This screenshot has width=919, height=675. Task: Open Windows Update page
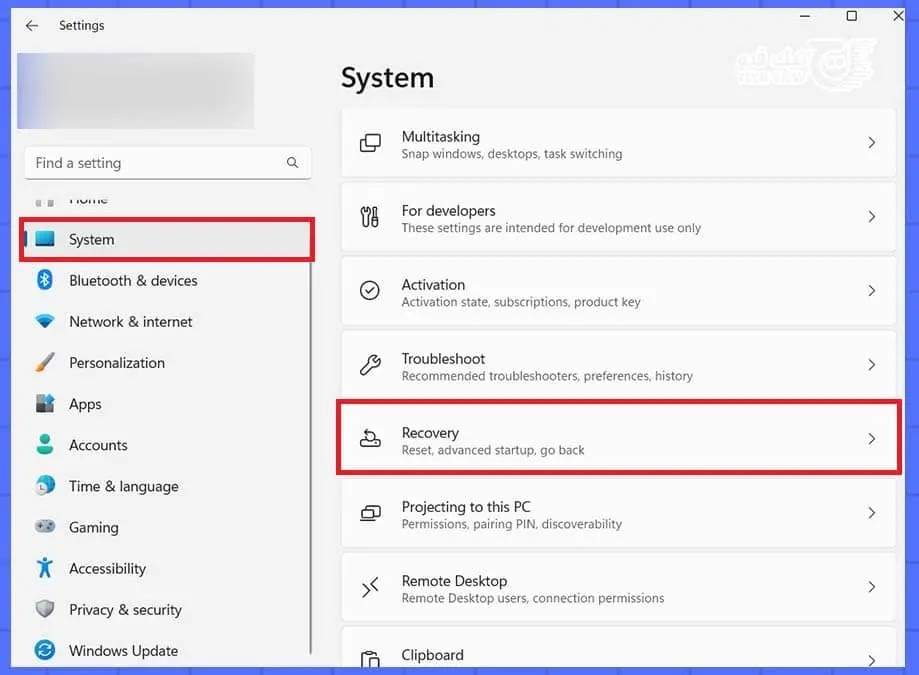point(167,650)
